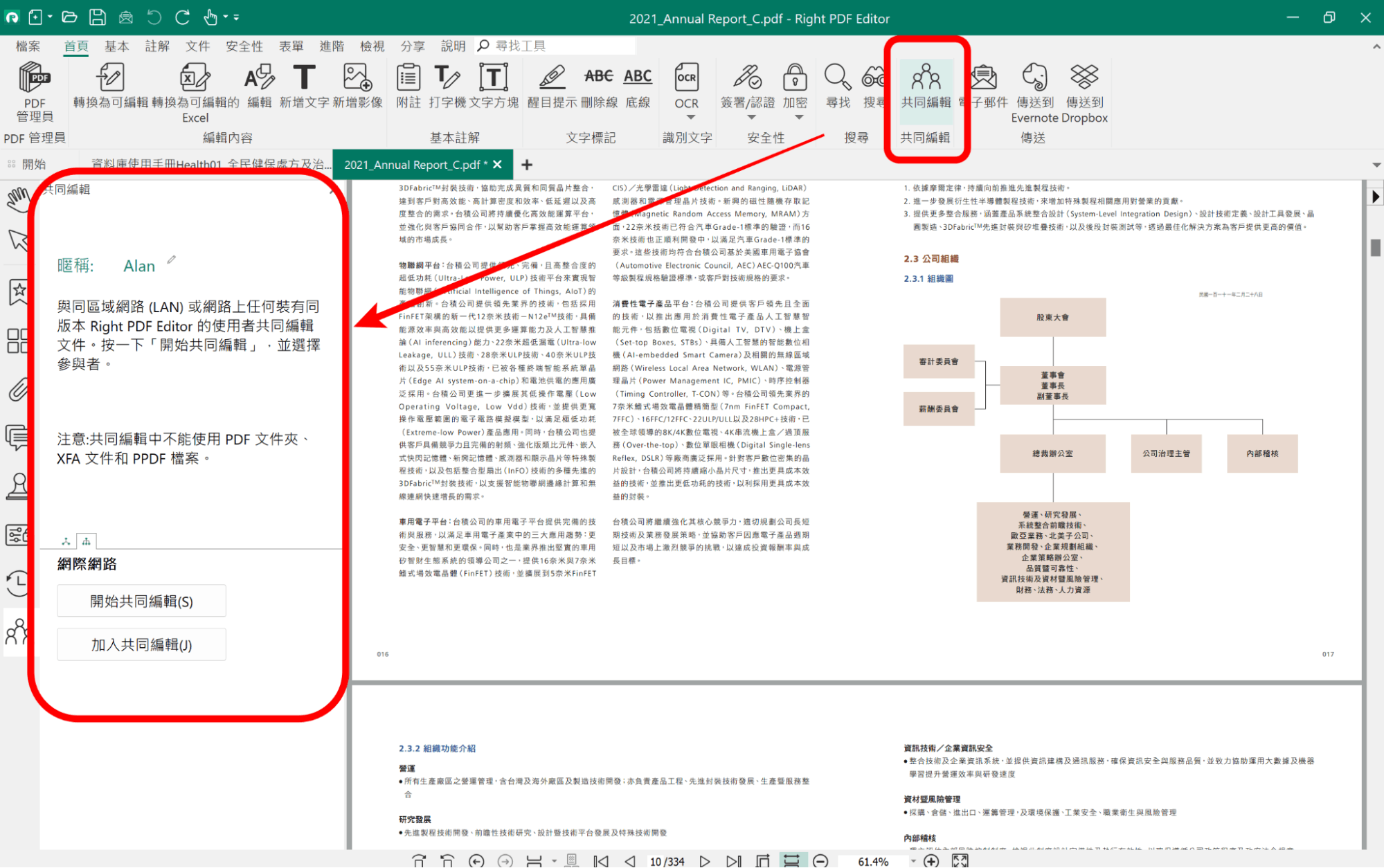This screenshot has height=868, width=1384.
Task: Edit nickname with pencil icon
Action: 172,260
